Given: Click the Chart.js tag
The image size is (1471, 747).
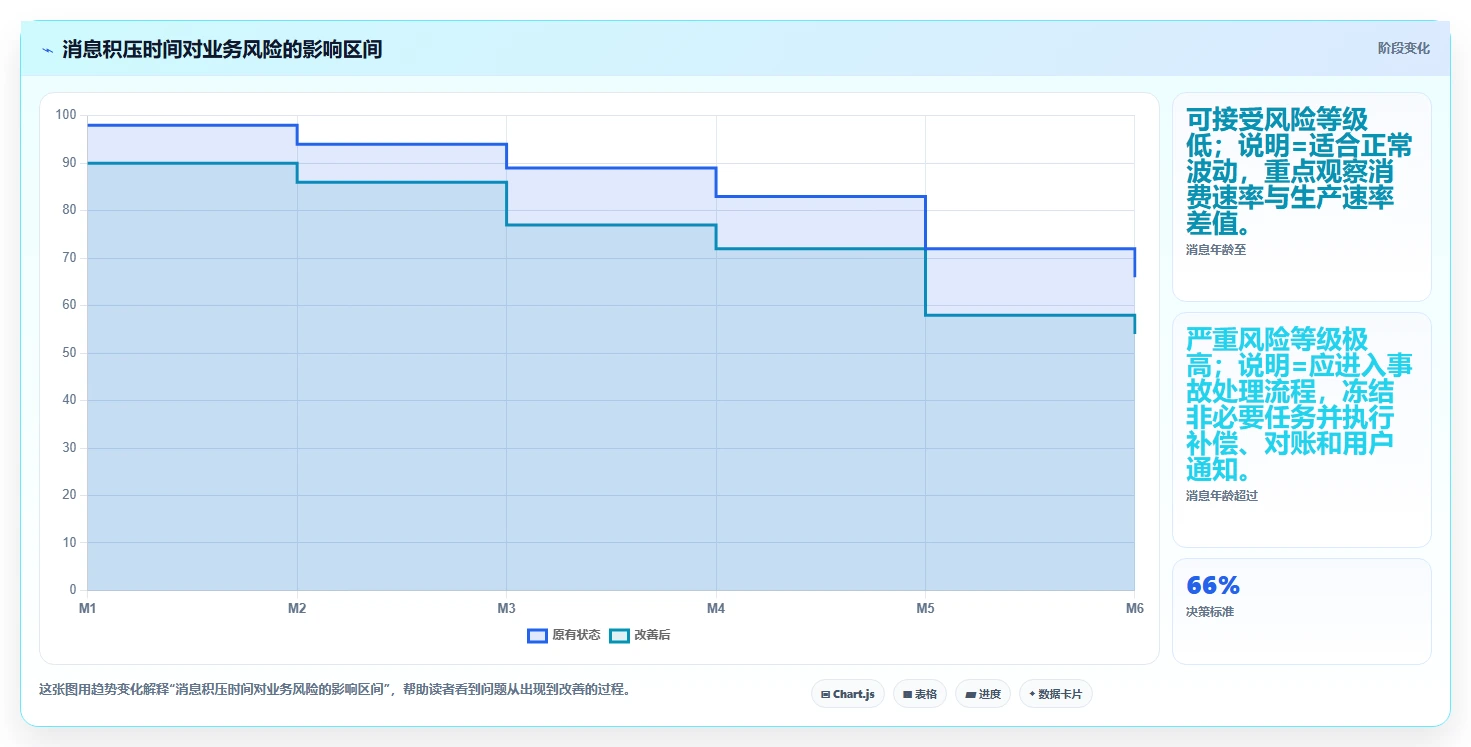Looking at the screenshot, I should click(848, 694).
